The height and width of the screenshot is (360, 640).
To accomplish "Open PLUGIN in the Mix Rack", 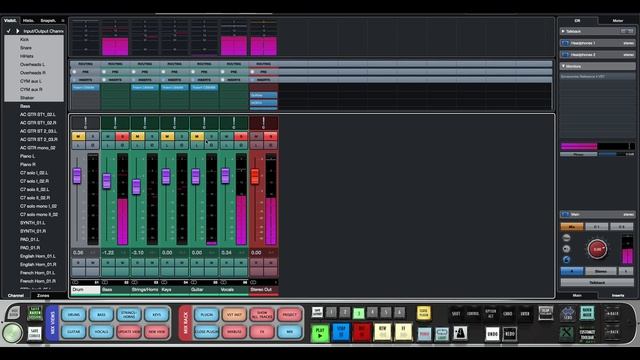I will (x=207, y=315).
